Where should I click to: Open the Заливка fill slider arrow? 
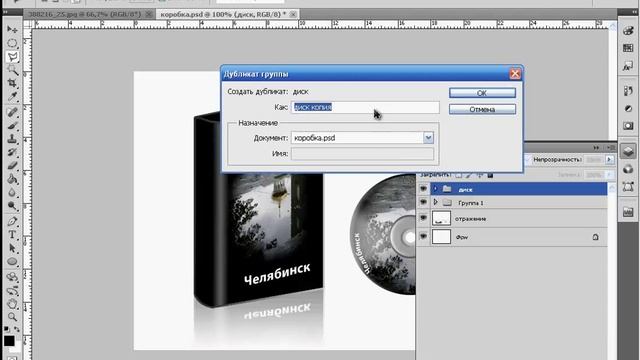609,175
